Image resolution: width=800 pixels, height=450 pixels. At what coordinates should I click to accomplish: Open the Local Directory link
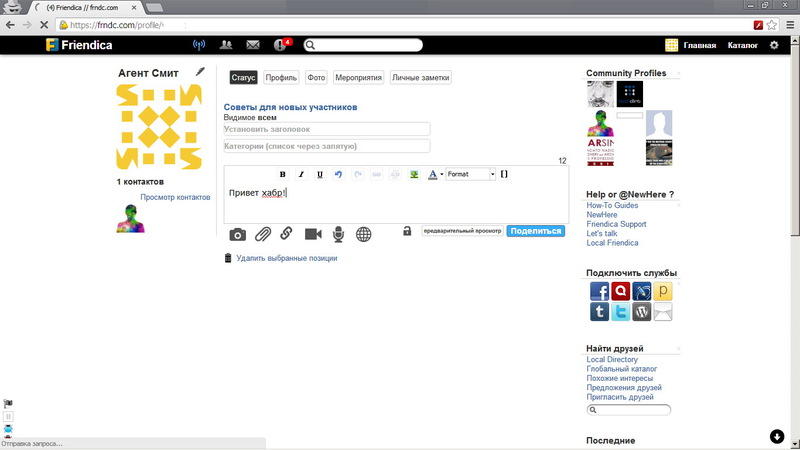coord(612,359)
